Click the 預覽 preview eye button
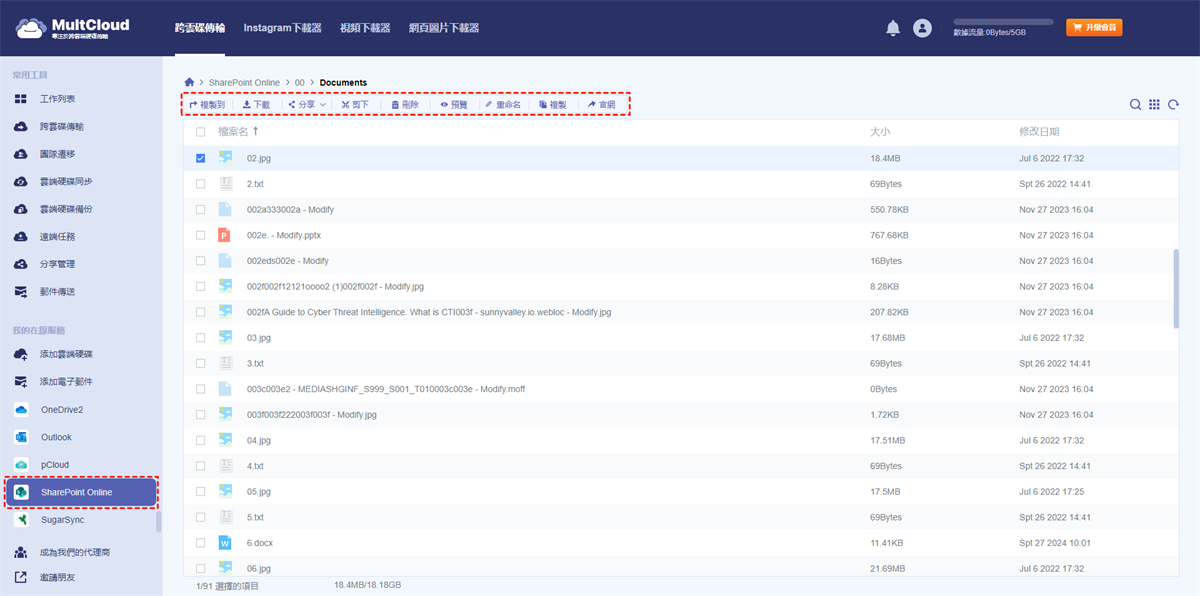 tap(454, 104)
